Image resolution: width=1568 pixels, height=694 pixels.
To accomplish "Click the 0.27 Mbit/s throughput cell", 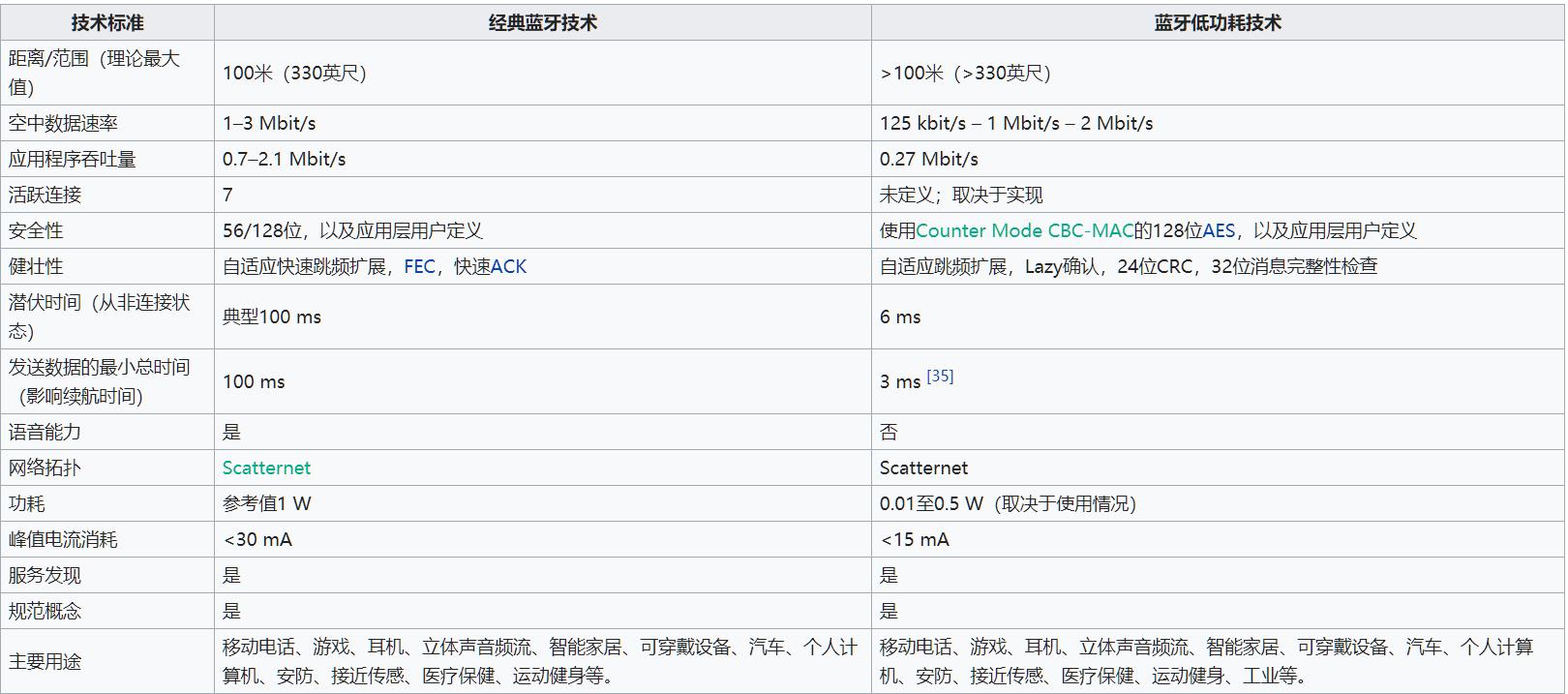I will click(x=928, y=159).
